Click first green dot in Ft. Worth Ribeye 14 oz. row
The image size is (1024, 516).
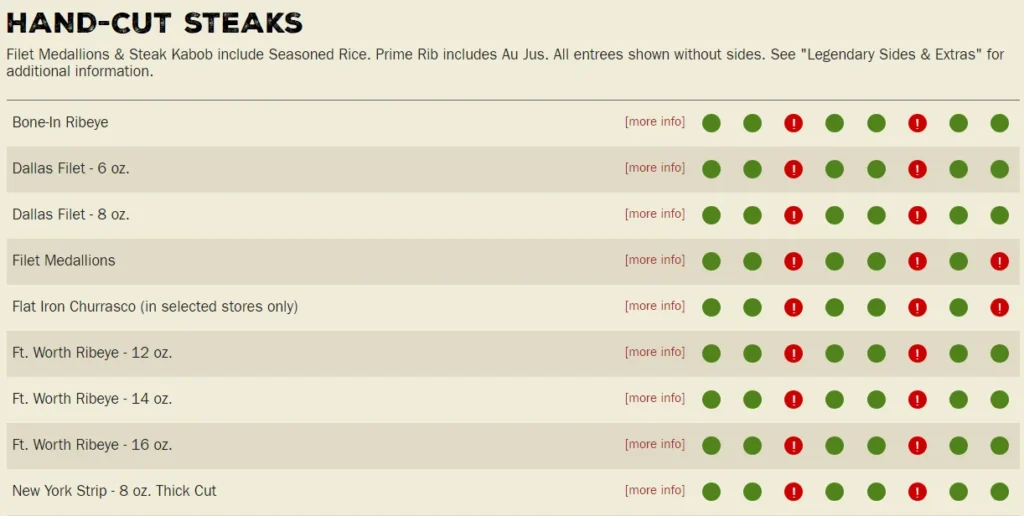(x=711, y=399)
